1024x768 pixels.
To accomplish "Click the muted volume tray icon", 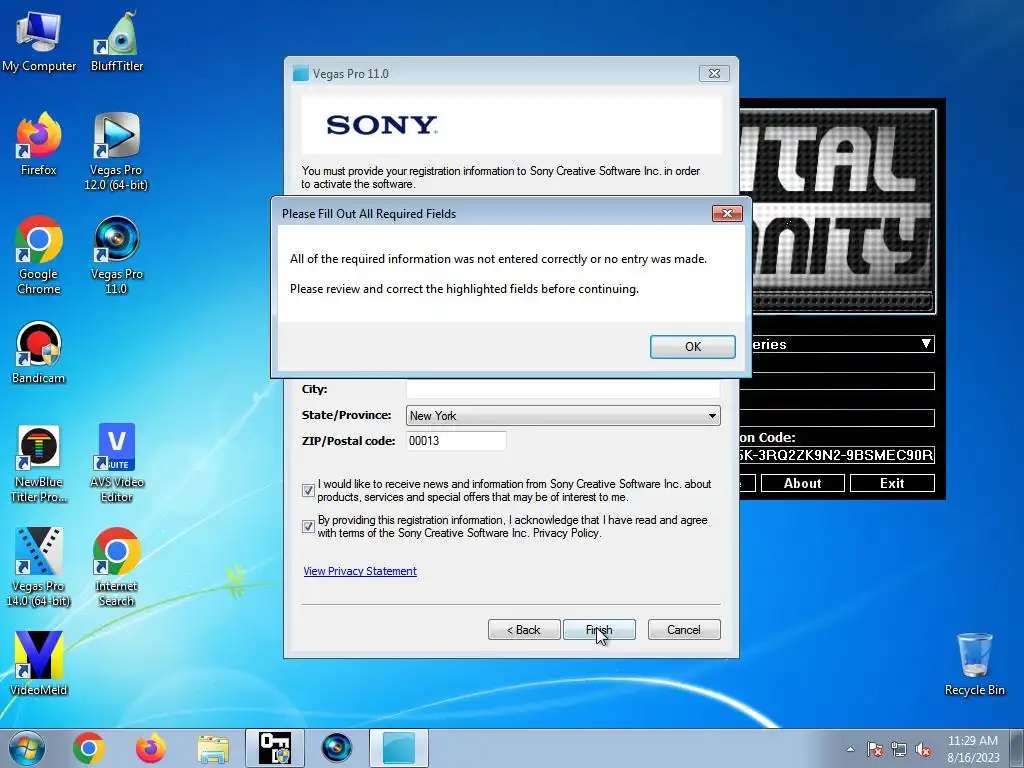I will 923,749.
